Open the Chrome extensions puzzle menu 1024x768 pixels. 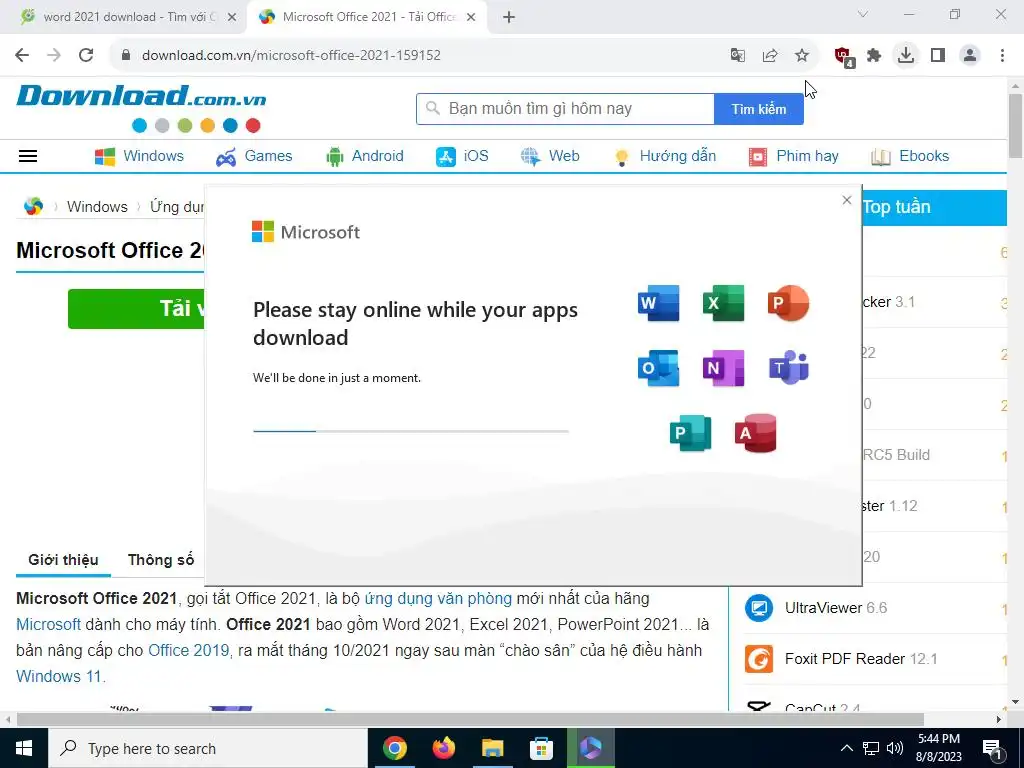click(x=874, y=55)
